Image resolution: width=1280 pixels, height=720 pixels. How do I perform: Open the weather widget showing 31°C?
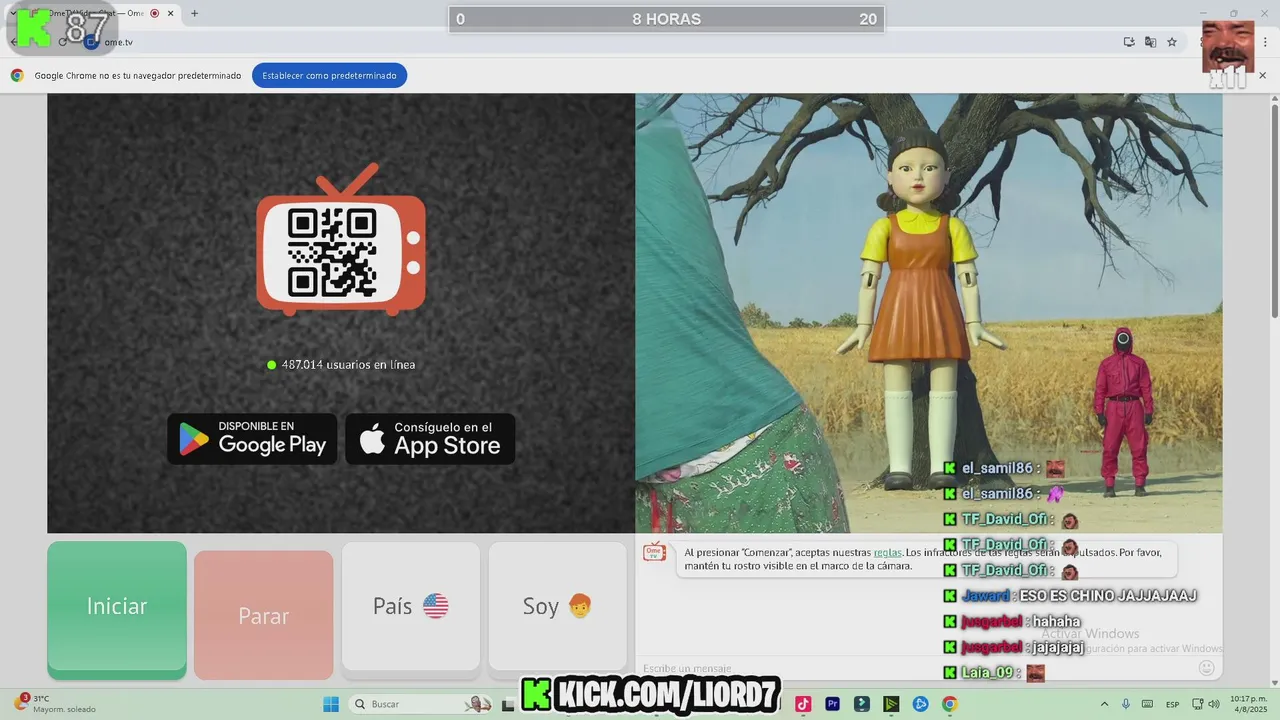click(55, 704)
